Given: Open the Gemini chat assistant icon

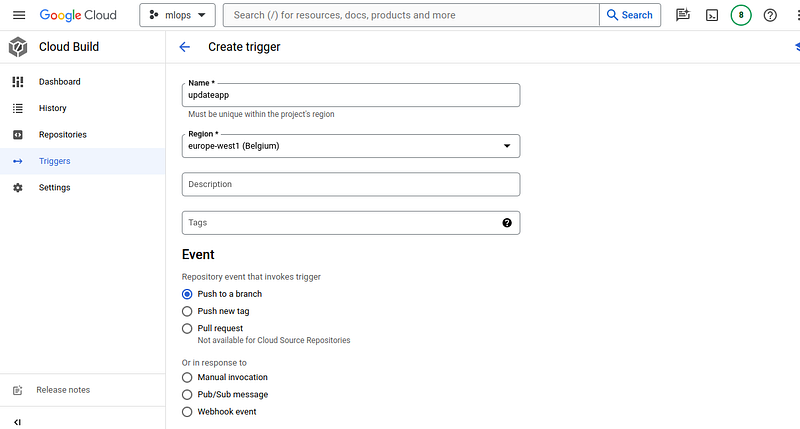Looking at the screenshot, I should [x=683, y=15].
